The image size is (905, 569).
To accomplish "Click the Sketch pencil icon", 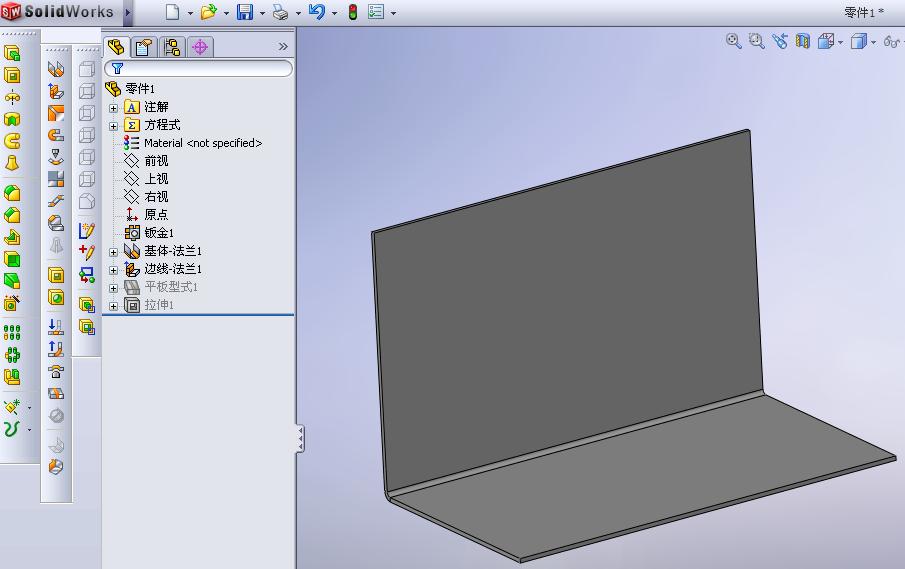I will [87, 231].
